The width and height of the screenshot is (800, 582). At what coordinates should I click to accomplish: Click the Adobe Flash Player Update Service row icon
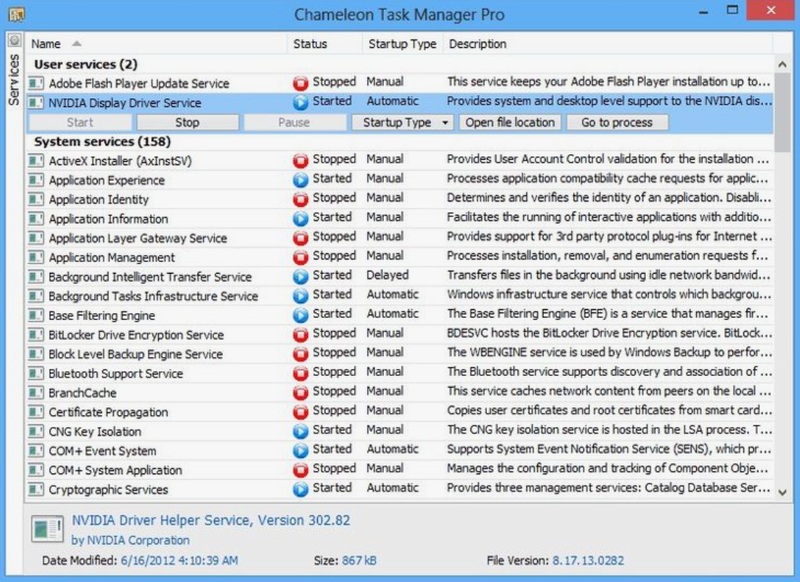[x=36, y=83]
